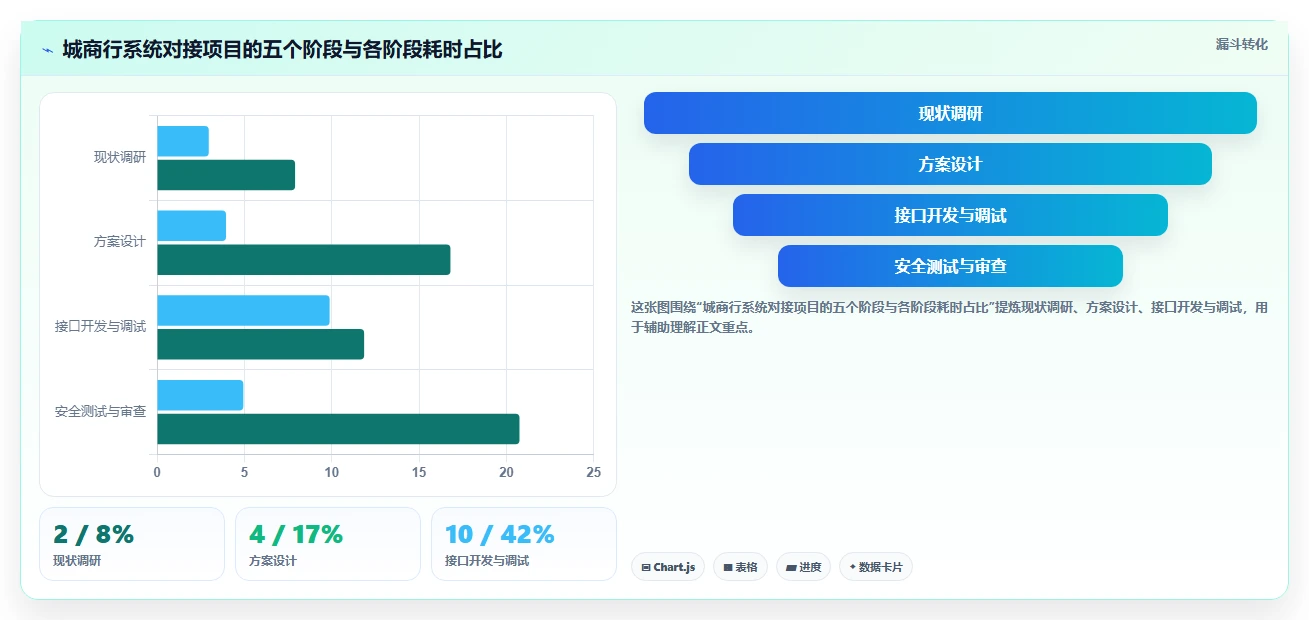Select the 现状调研 funnel stage
Viewport: 1309px width, 620px height.
(950, 113)
